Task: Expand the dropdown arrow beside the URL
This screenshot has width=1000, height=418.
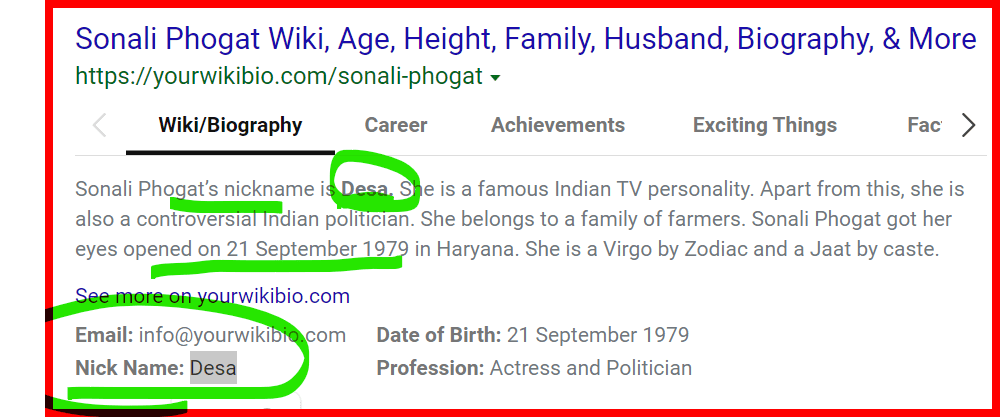Action: (496, 77)
